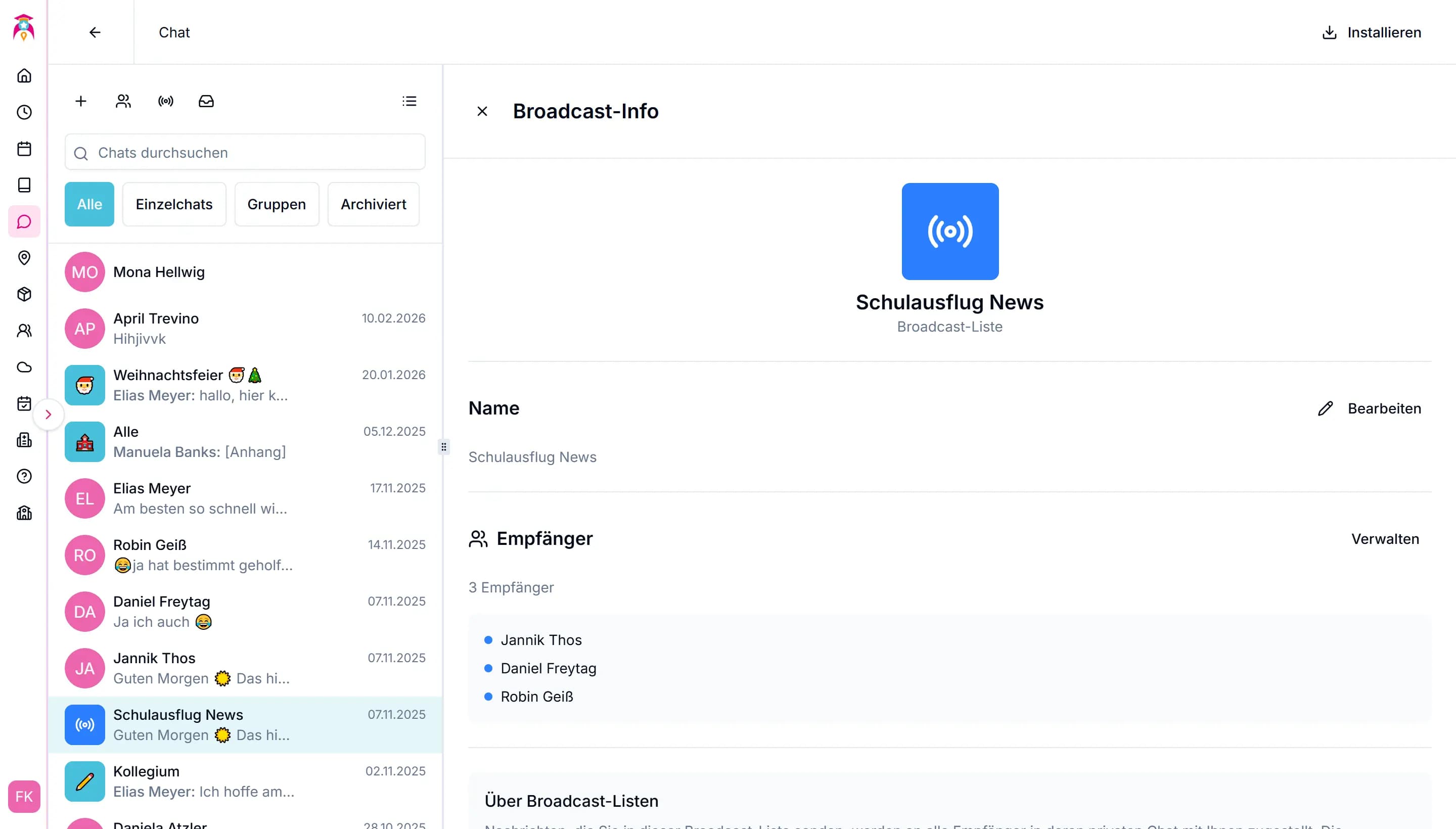Open the April Trevino chat

coord(245,329)
